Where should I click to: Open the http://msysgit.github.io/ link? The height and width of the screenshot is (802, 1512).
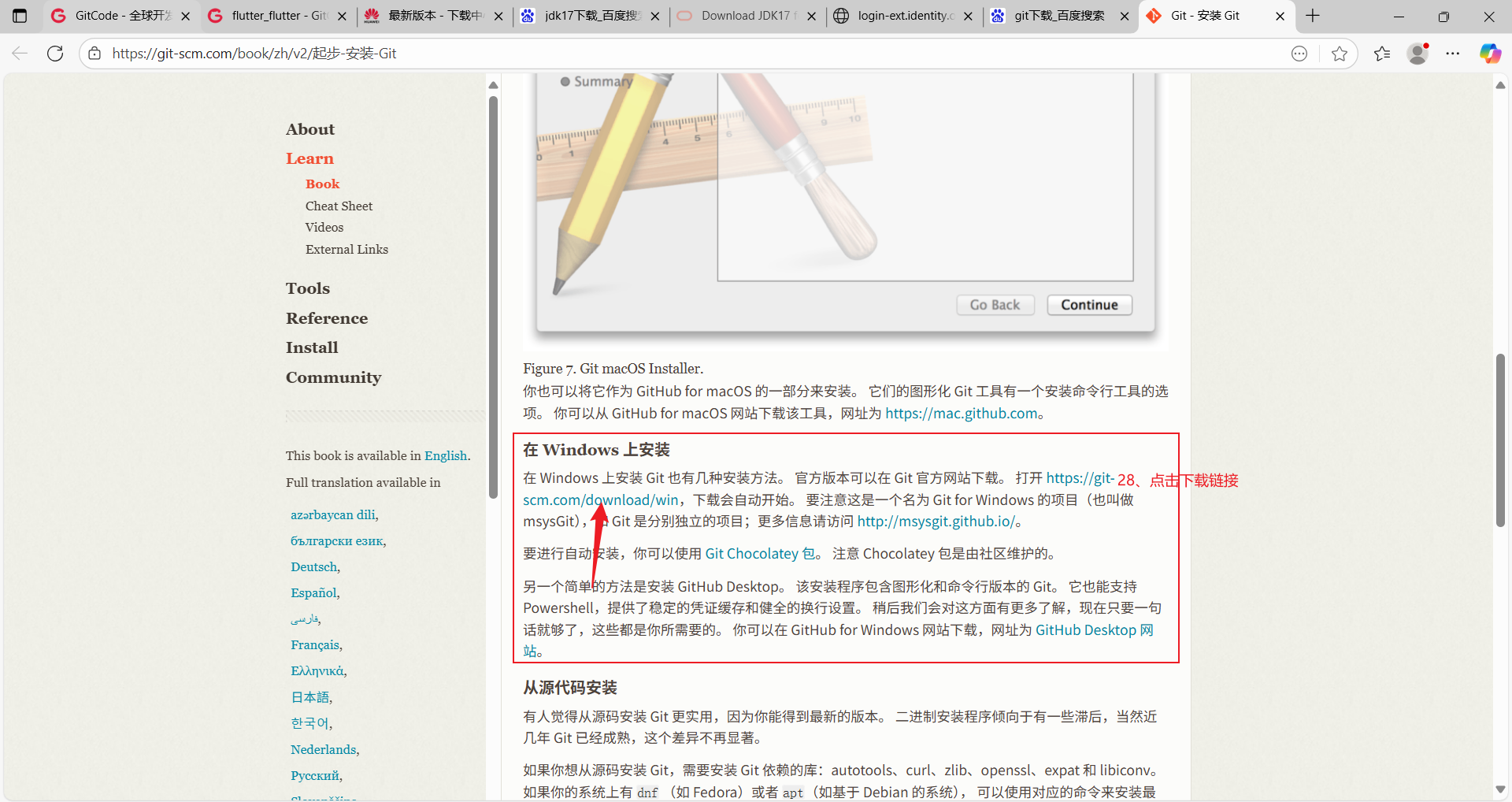936,522
